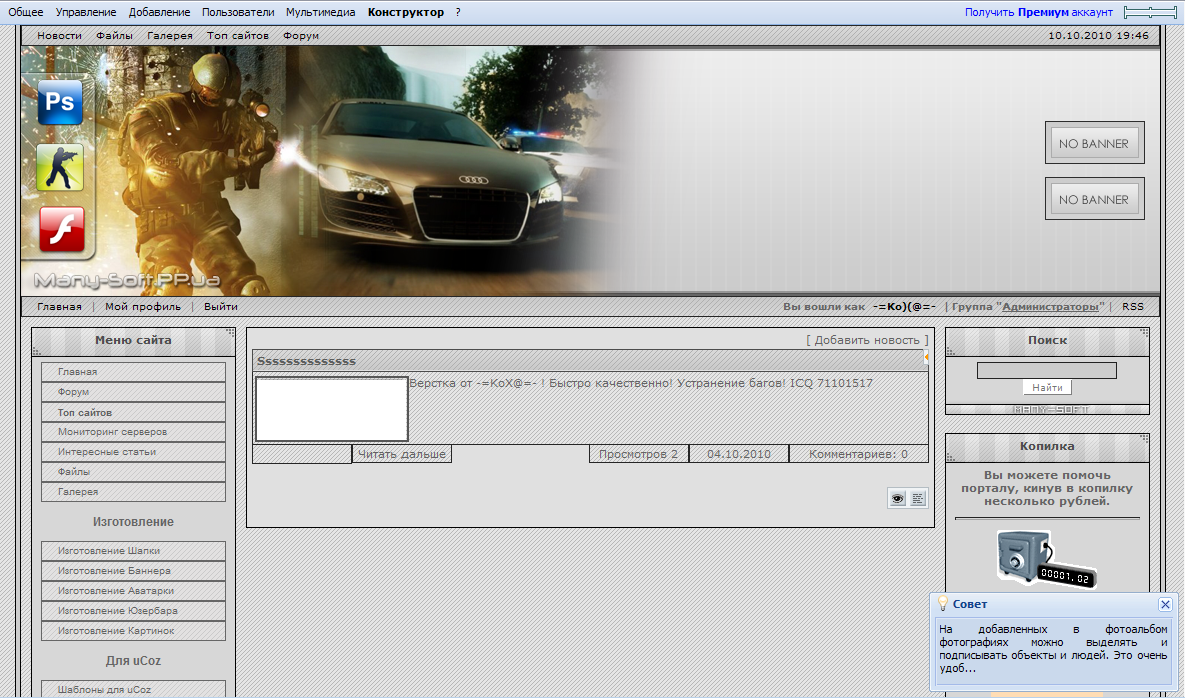Click the first NO BANNER placeholder
The image size is (1185, 698).
1094,143
